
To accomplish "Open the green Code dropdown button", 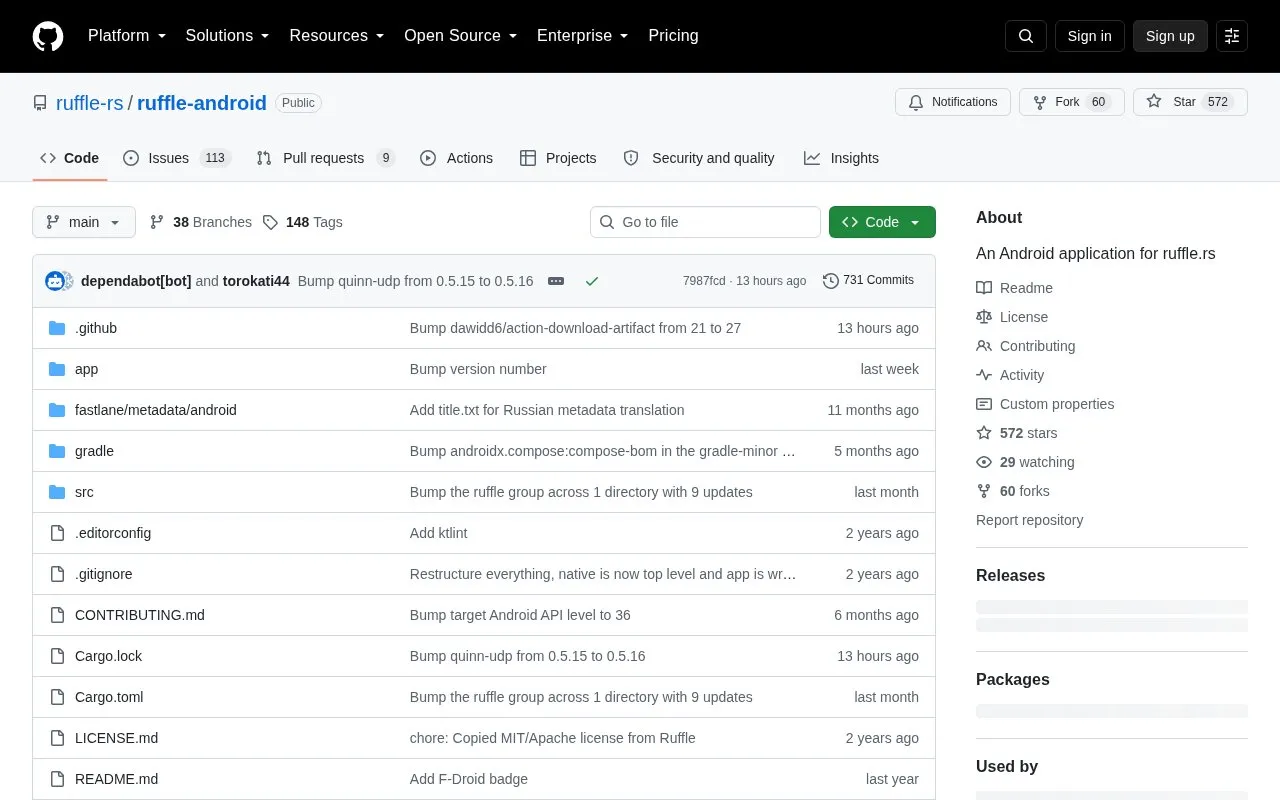I will click(x=882, y=222).
